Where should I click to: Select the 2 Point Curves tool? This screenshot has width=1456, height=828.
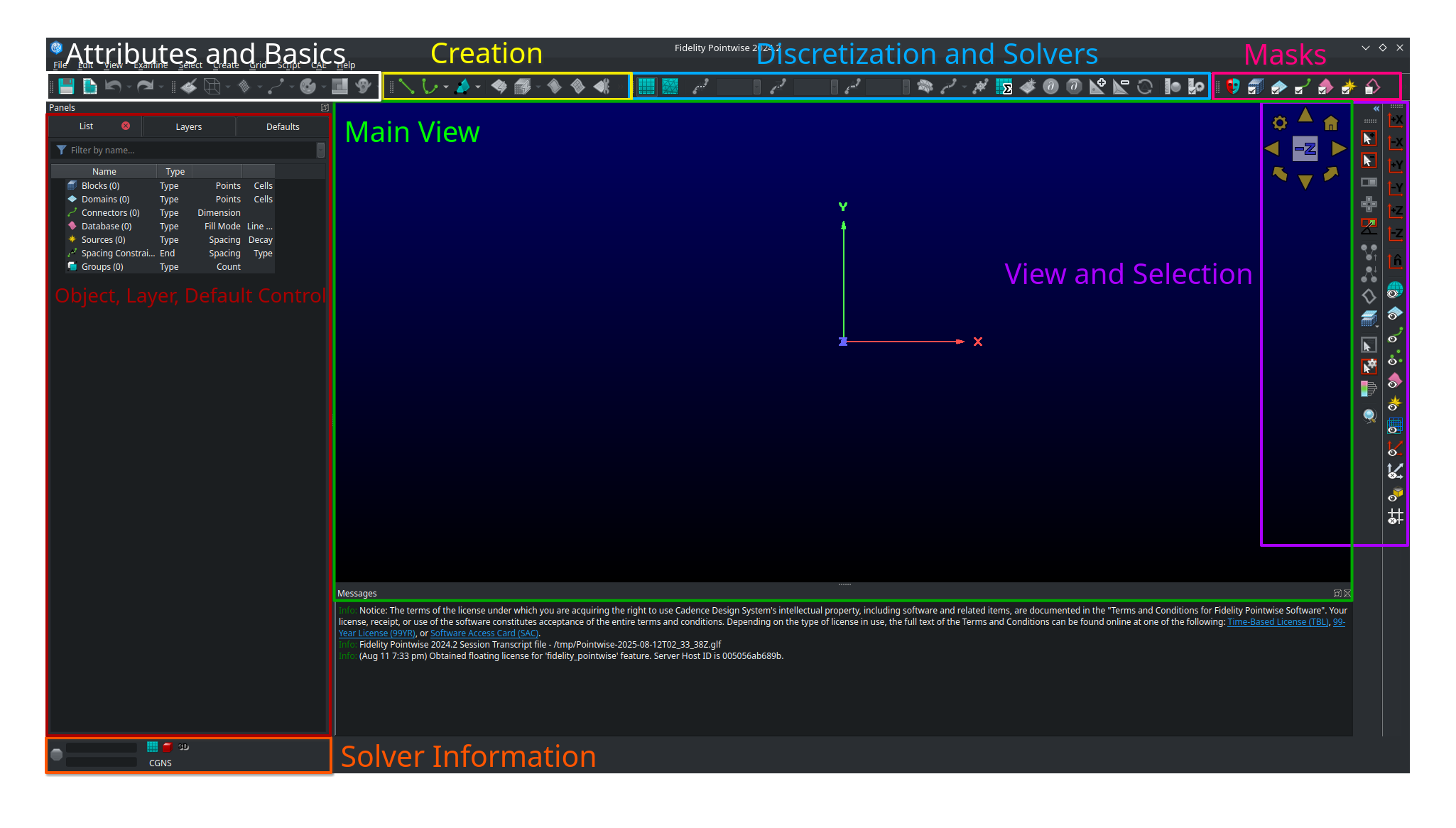pos(407,86)
